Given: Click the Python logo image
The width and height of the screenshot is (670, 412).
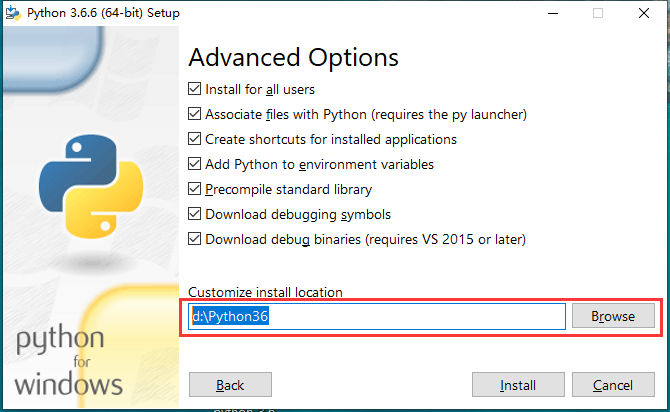Looking at the screenshot, I should point(91,186).
